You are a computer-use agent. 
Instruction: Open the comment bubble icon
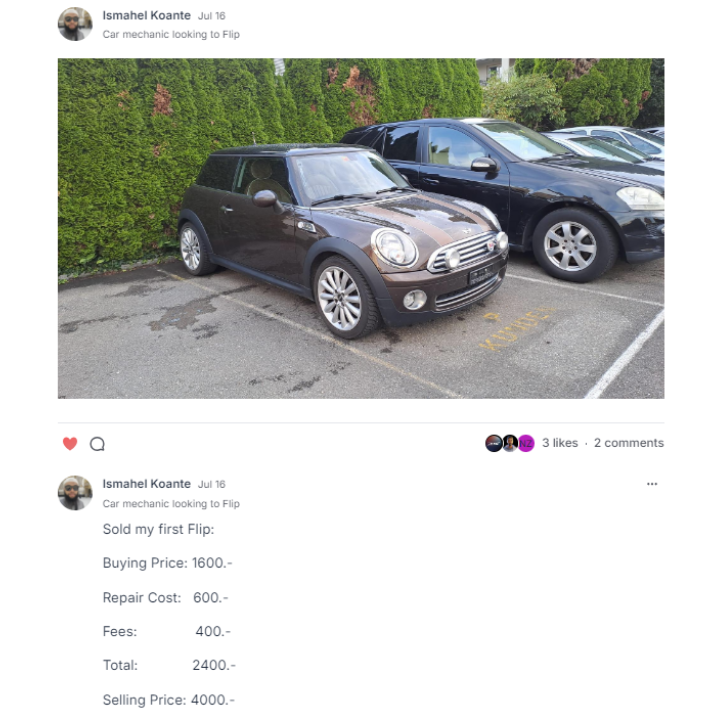pos(97,444)
